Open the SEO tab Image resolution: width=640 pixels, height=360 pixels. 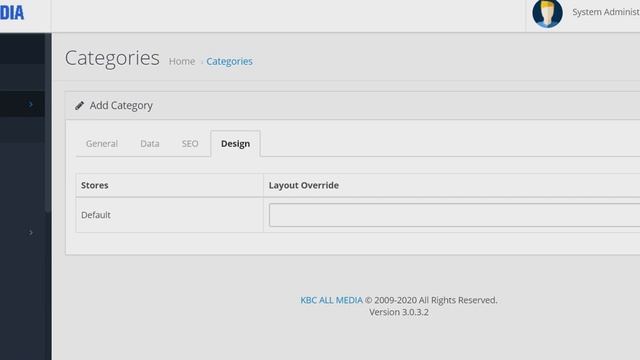[x=190, y=144]
